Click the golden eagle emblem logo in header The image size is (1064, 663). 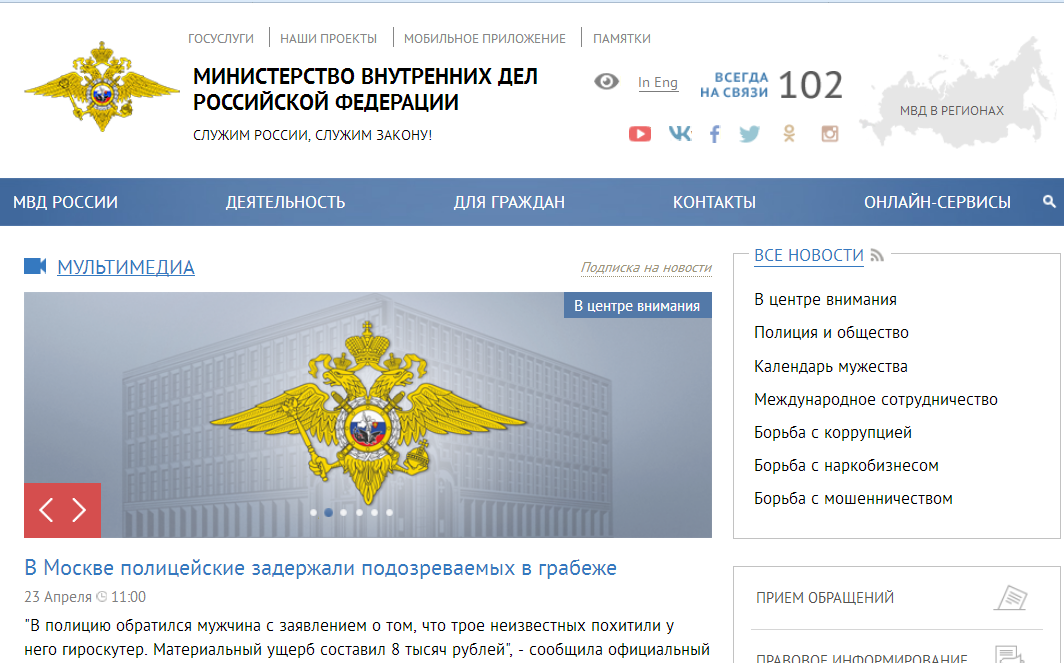(102, 86)
